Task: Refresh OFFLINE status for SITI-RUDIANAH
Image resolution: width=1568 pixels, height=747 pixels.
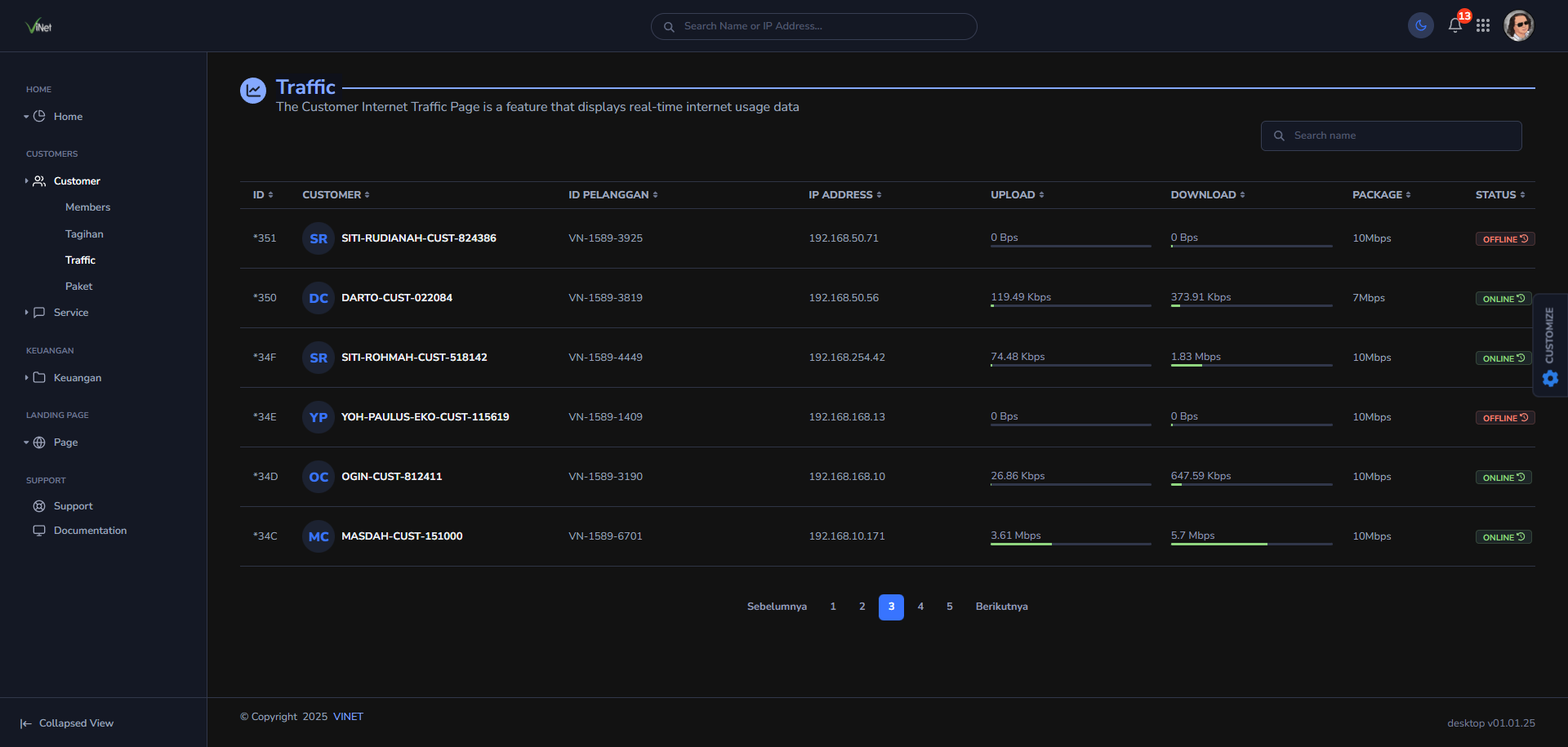Action: point(1524,238)
